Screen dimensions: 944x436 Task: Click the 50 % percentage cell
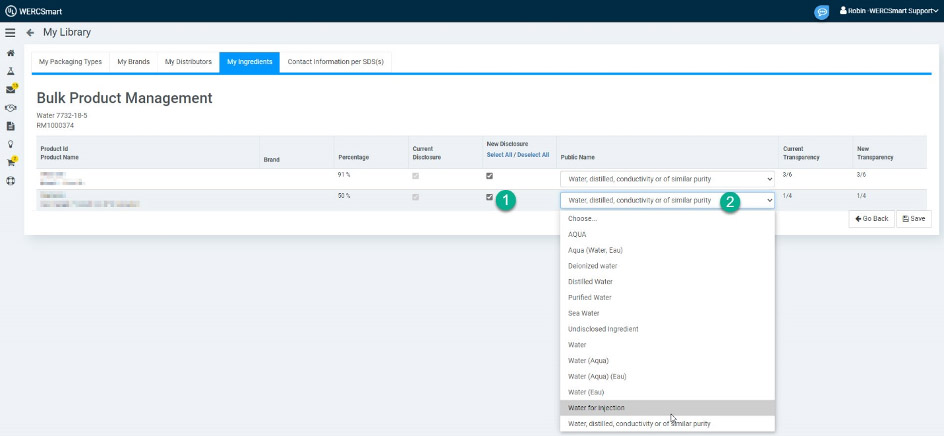pos(344,196)
